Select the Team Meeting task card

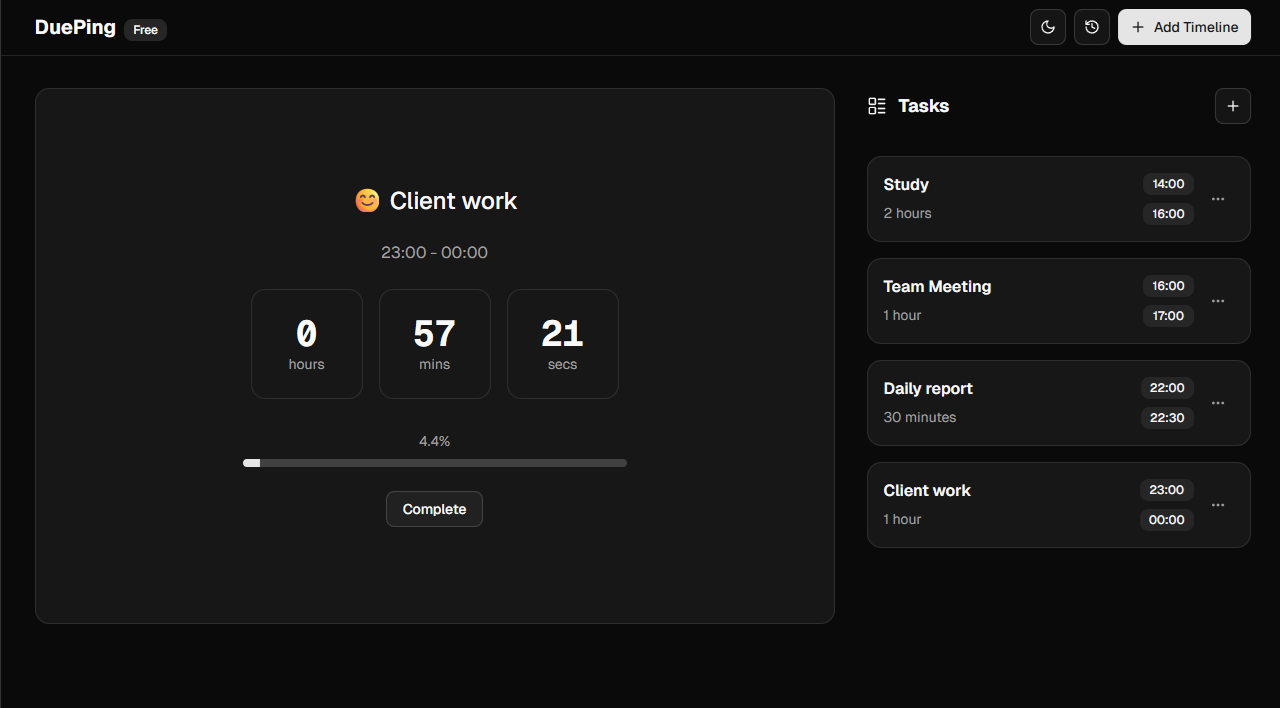(x=1000, y=301)
